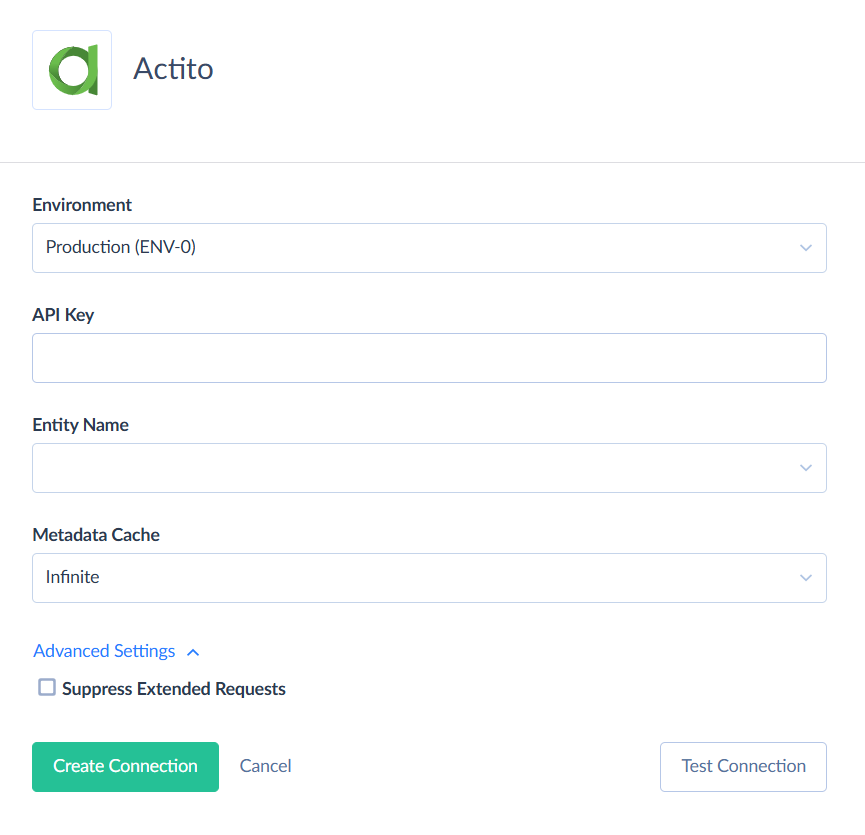Expand Advanced Settings options

coord(104,651)
